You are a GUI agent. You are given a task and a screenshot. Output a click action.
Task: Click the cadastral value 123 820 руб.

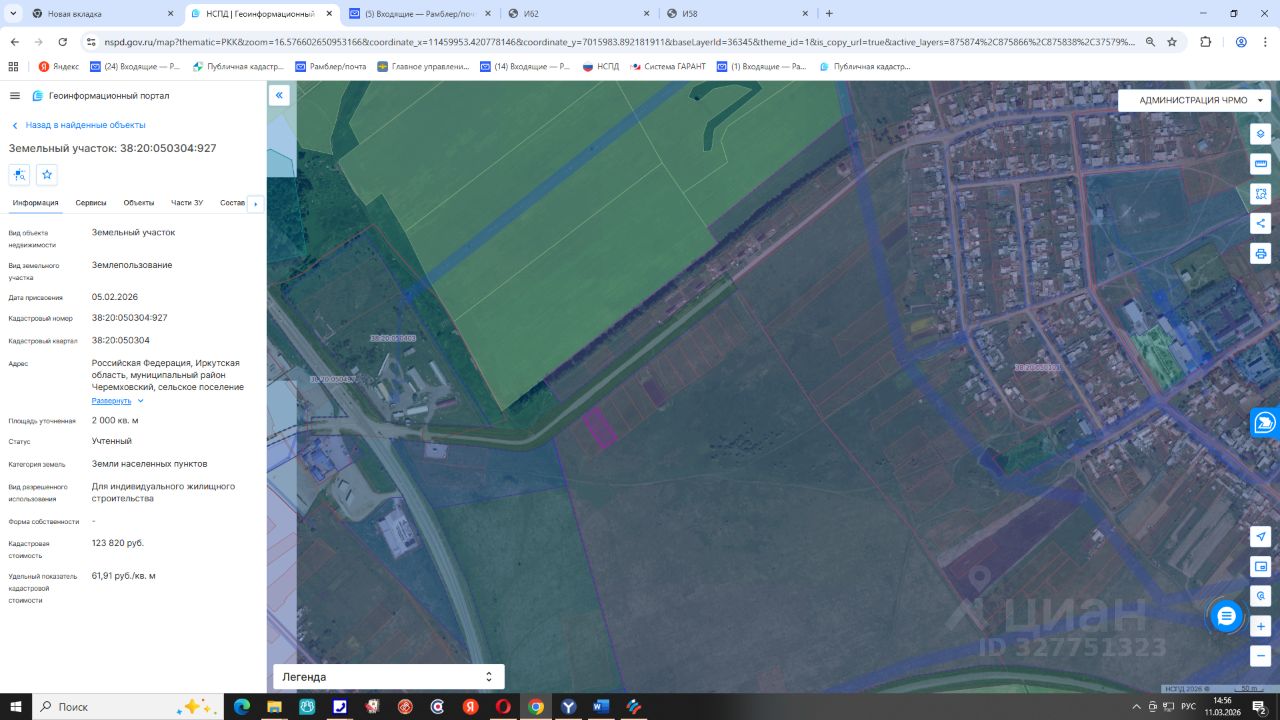tap(118, 543)
